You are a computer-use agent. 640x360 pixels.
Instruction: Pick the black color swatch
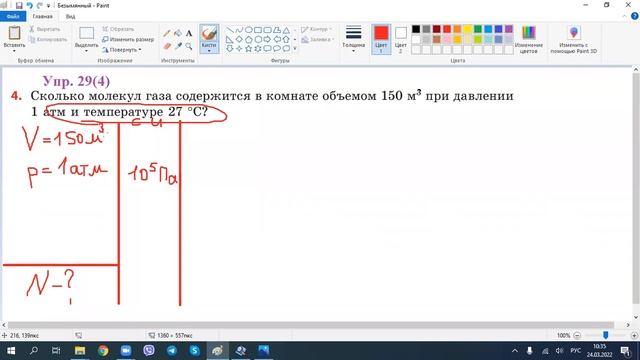(x=416, y=29)
